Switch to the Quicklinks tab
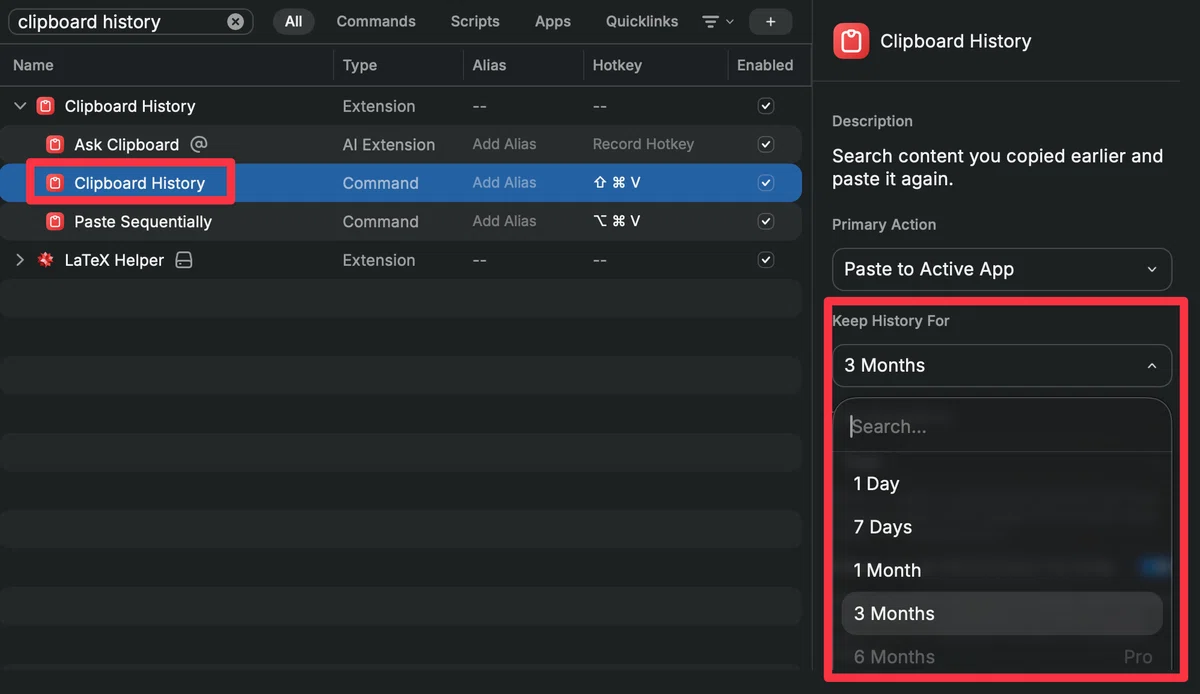The width and height of the screenshot is (1200, 694). 642,21
